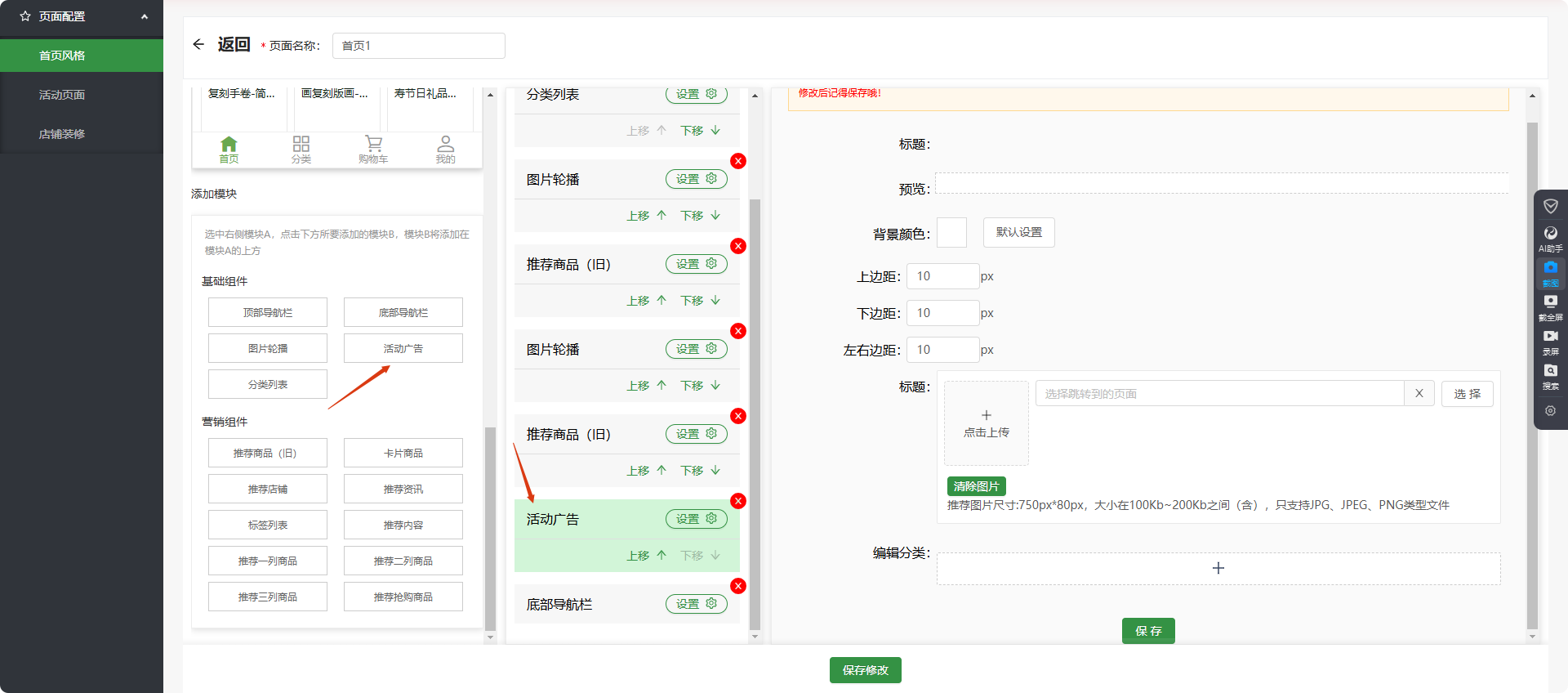Collapse the 页面配置 sidebar menu
Viewport: 1568px width, 693px height.
145,16
